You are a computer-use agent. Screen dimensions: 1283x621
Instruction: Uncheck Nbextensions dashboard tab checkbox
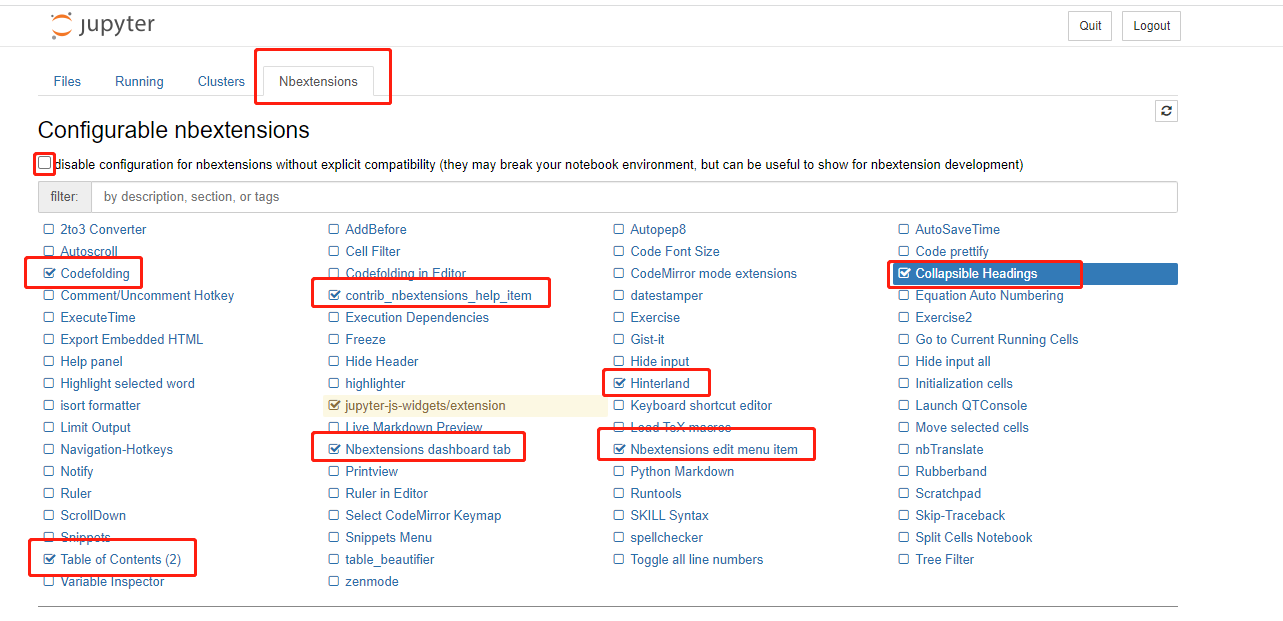(x=334, y=449)
